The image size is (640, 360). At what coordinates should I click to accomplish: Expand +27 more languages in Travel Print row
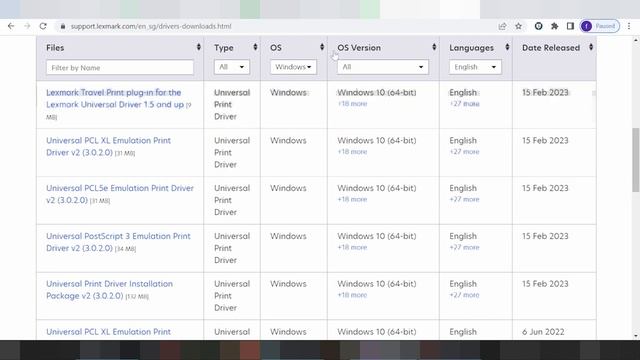464,104
